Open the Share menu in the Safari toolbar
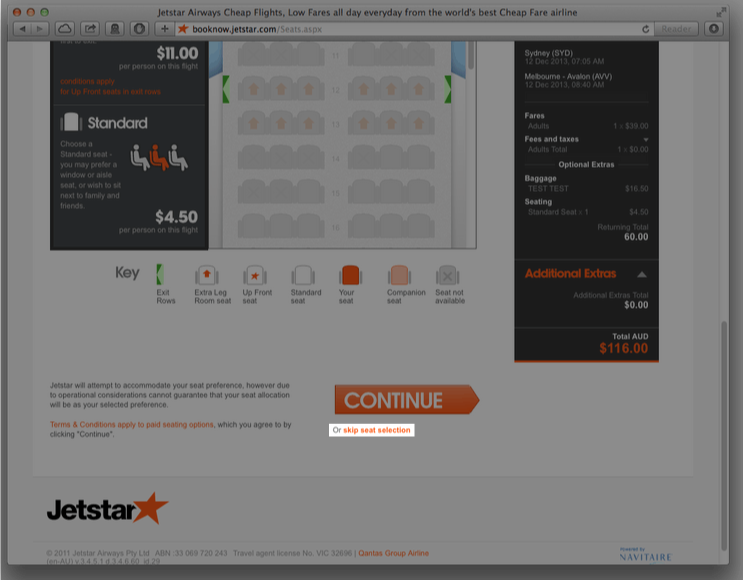This screenshot has width=743, height=580. pos(90,29)
